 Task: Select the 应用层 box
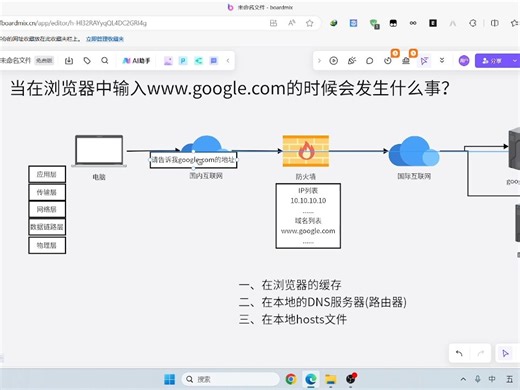pos(47,174)
